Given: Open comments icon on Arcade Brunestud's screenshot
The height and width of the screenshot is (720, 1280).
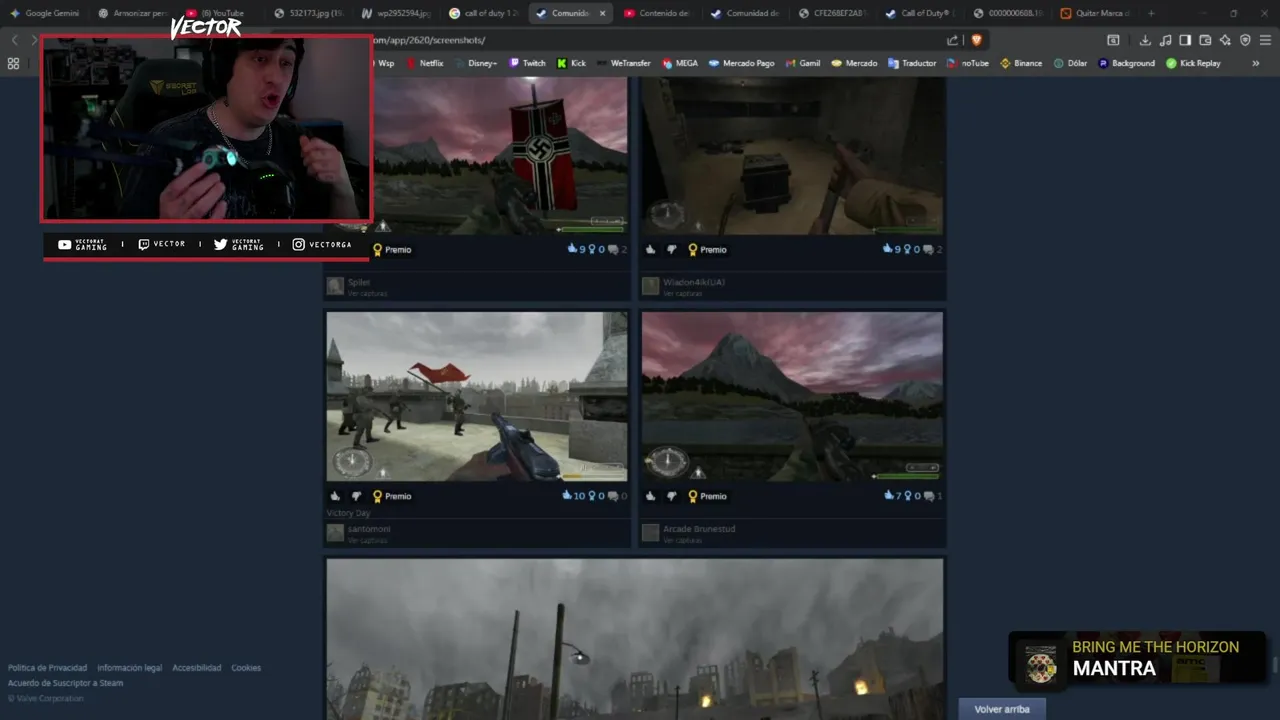Looking at the screenshot, I should pos(929,496).
